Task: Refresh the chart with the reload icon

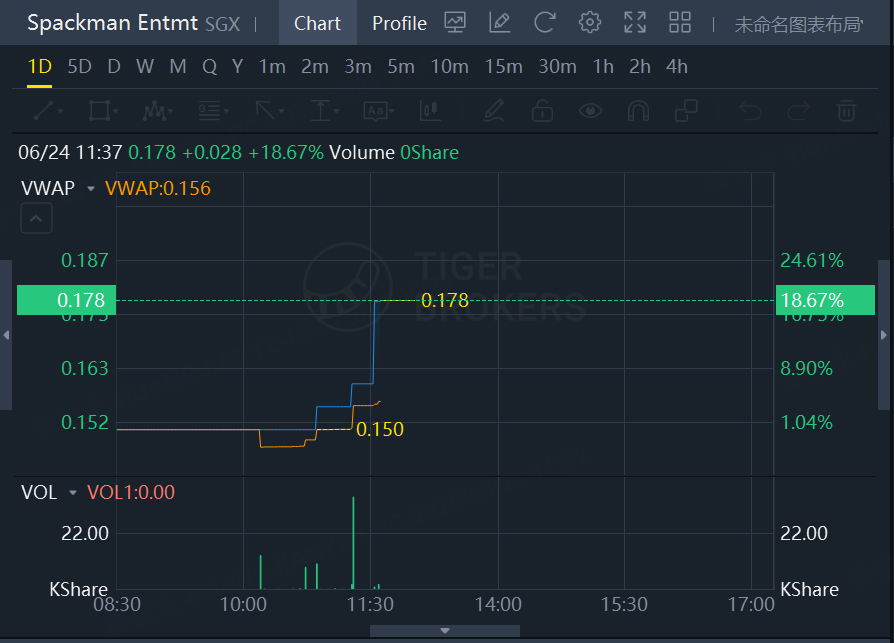Action: pos(544,23)
